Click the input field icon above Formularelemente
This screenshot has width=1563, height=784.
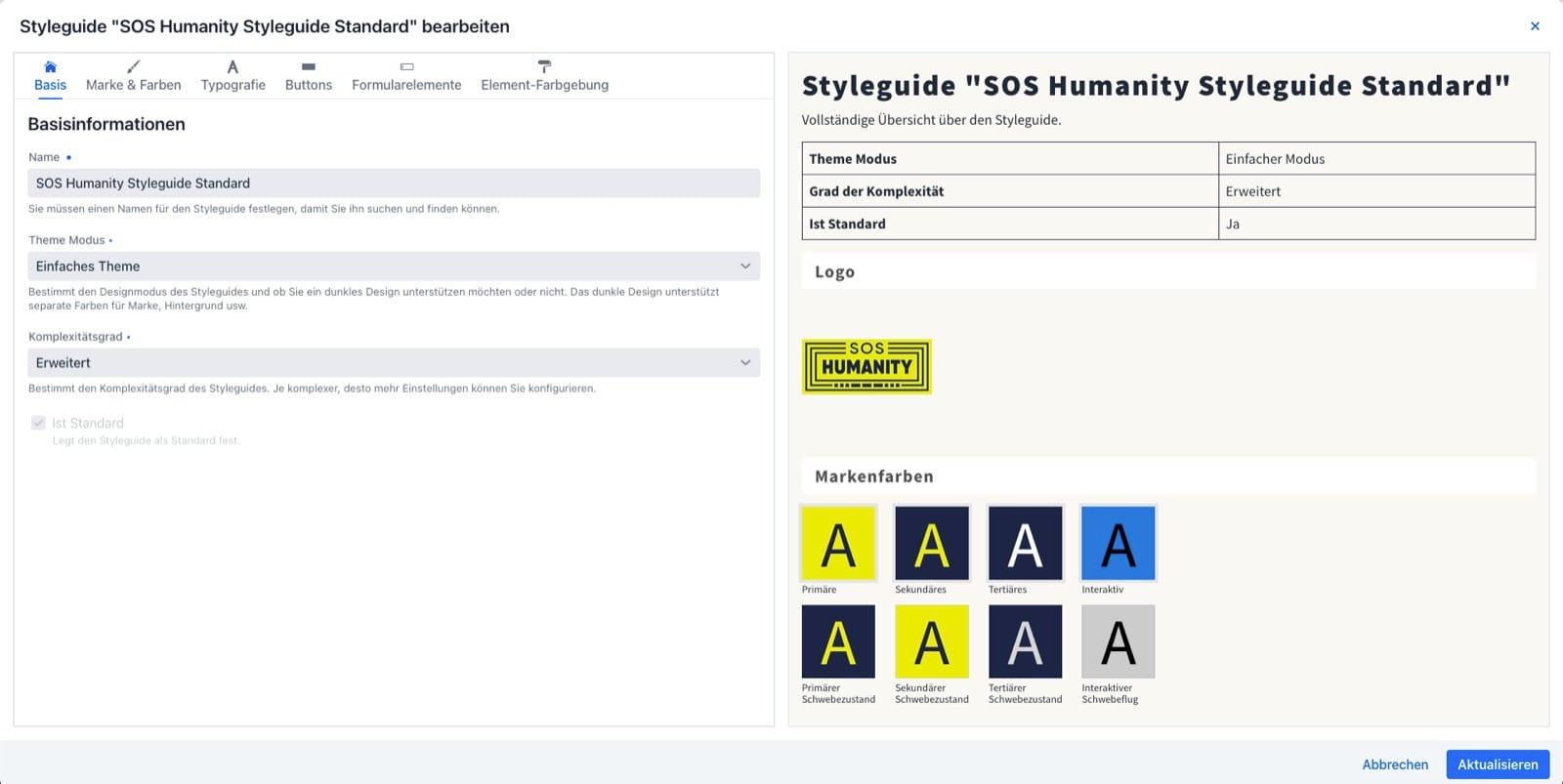tap(406, 66)
